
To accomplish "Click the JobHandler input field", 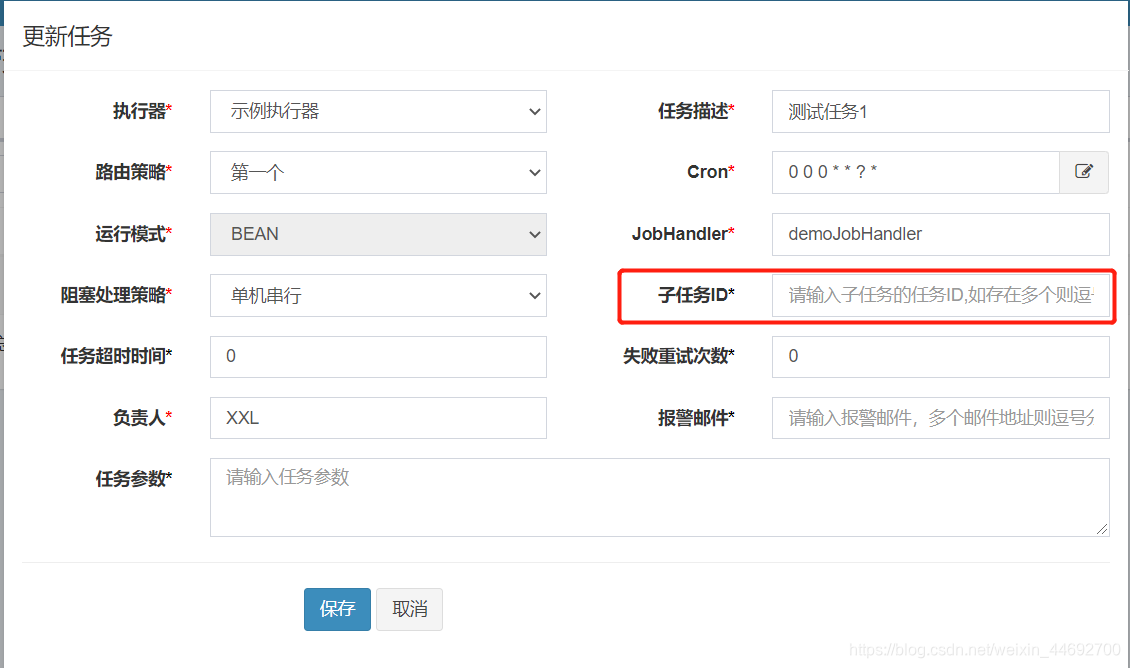I will (x=940, y=234).
